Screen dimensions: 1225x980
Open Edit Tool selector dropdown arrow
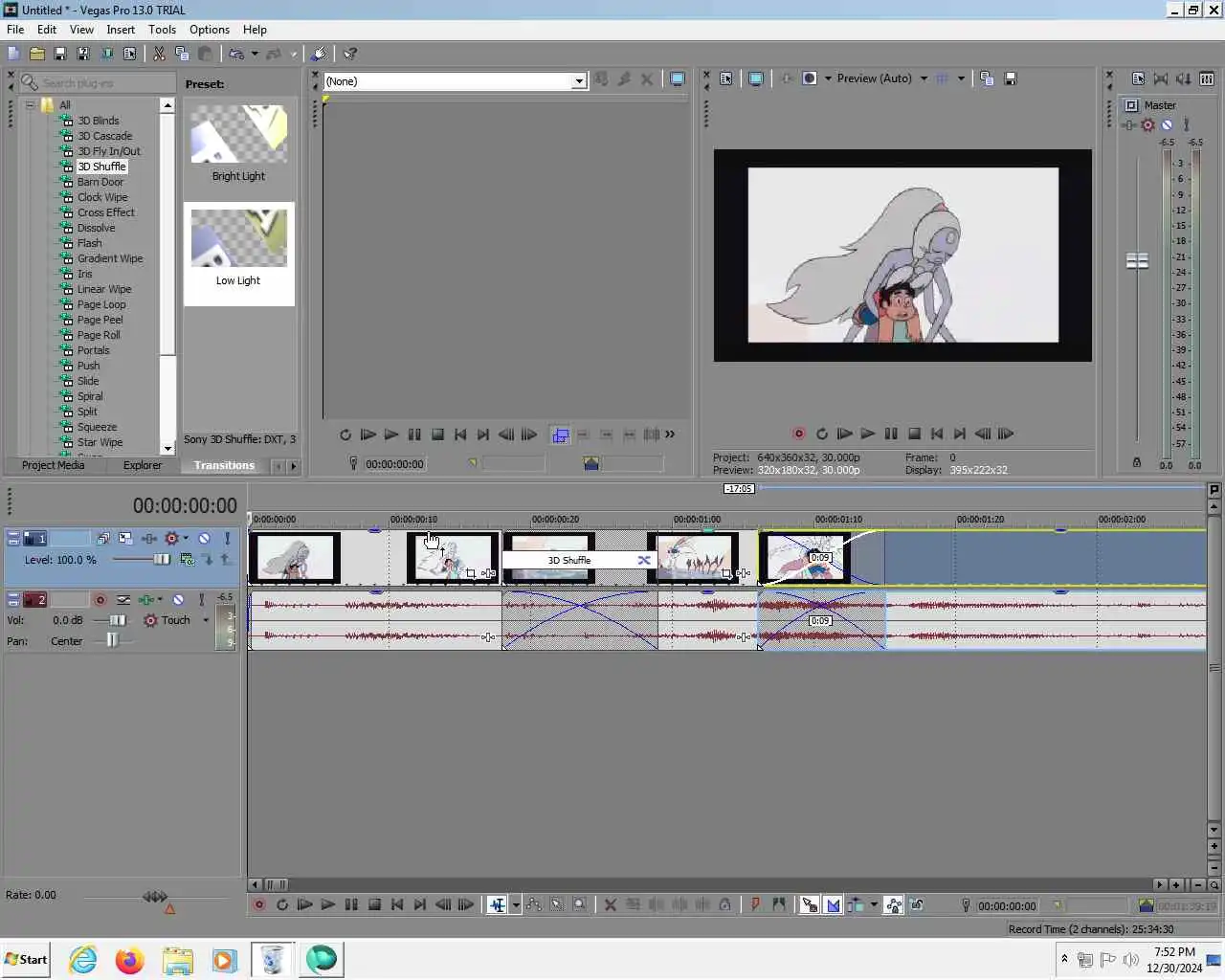click(516, 904)
